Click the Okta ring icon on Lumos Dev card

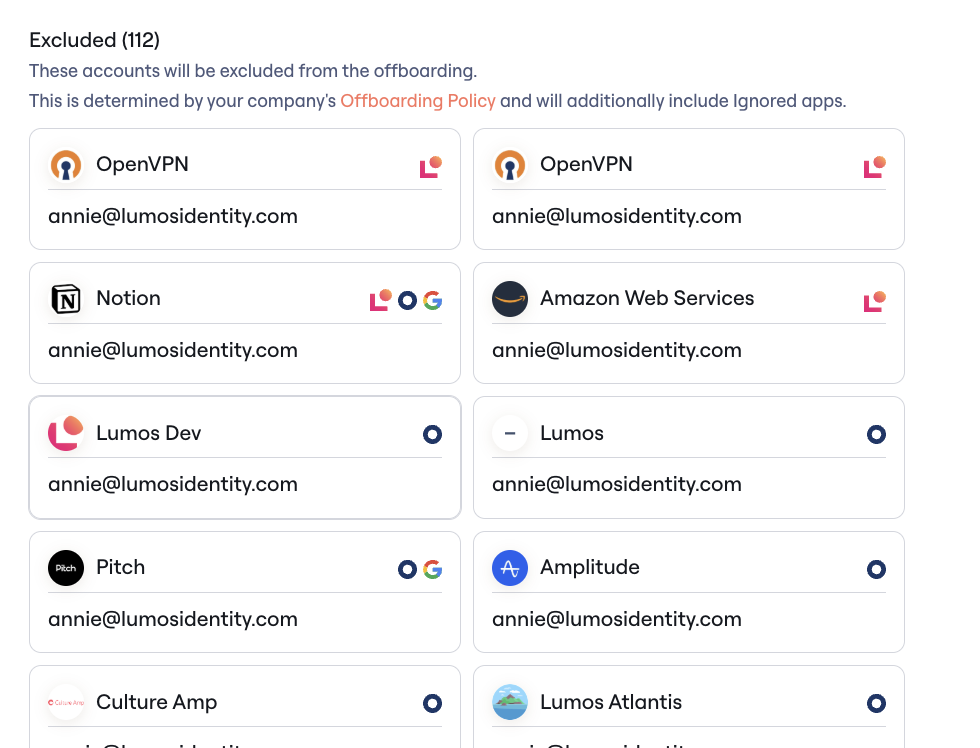pos(432,434)
